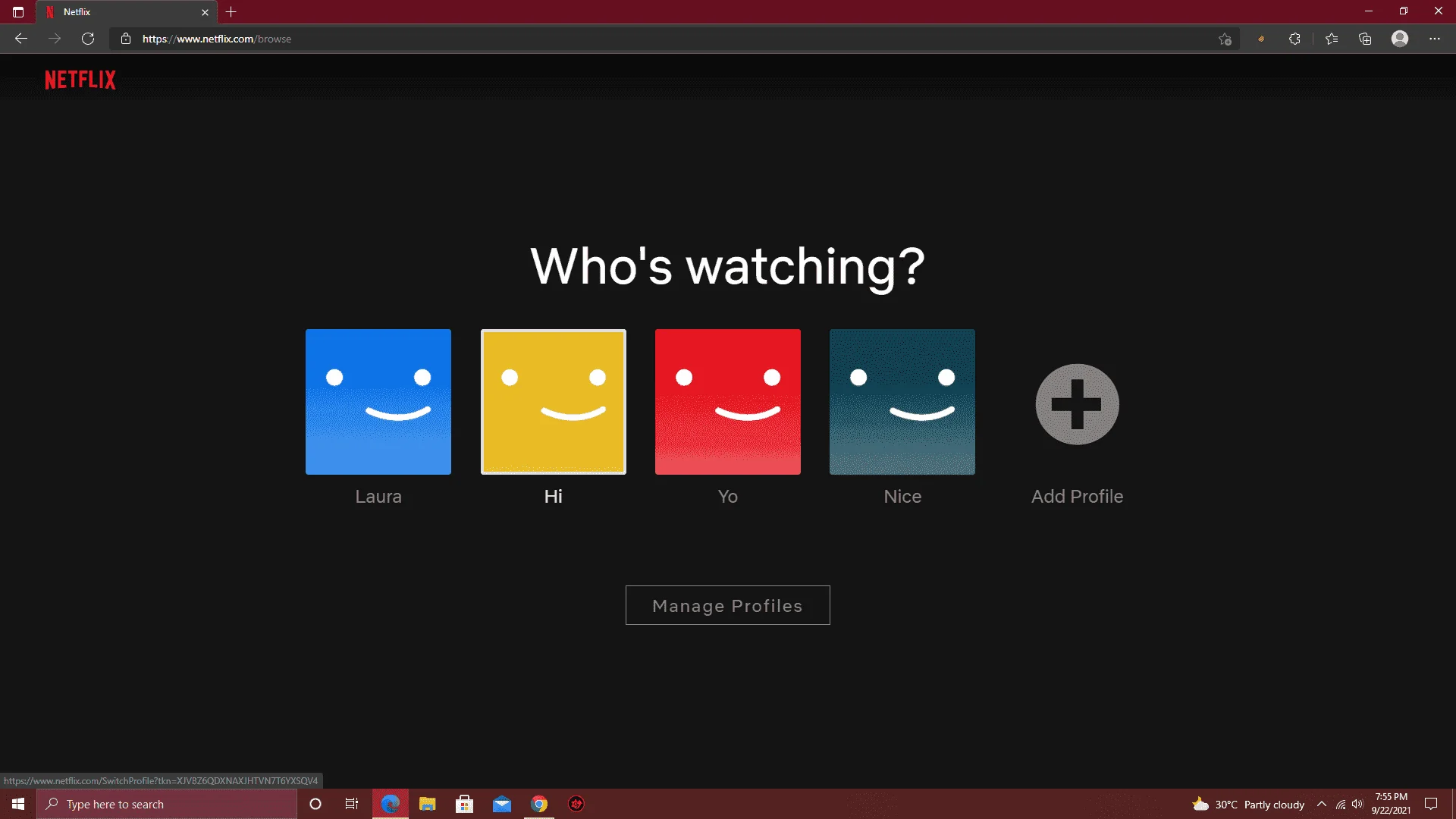Open File Explorer from the taskbar

tap(428, 804)
